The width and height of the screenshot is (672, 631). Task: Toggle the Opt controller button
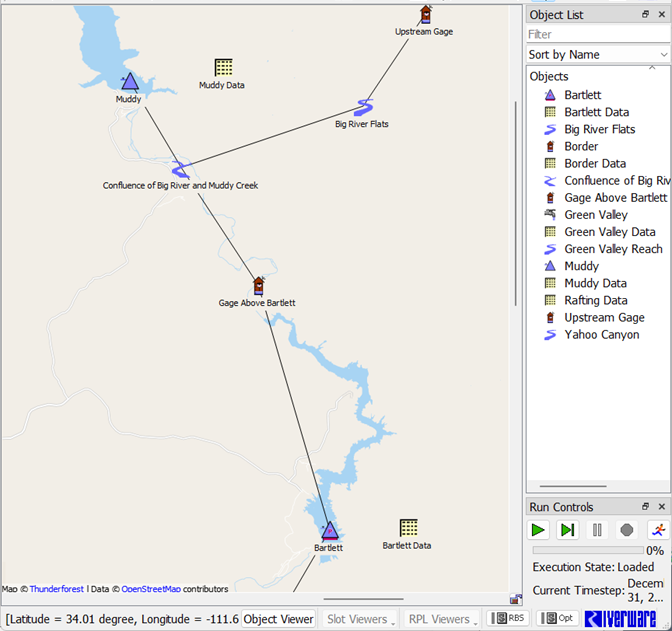click(557, 619)
